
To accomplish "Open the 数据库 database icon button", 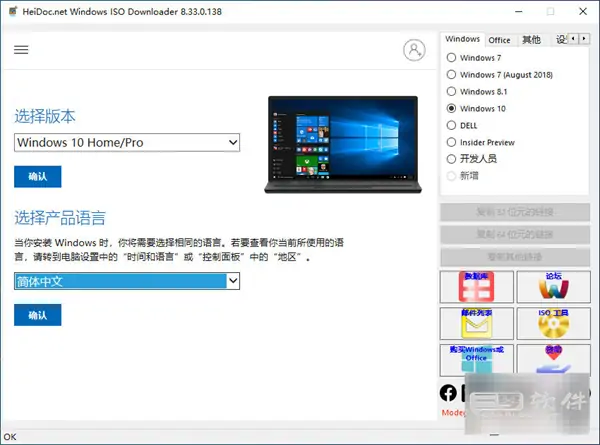I will pyautogui.click(x=477, y=287).
